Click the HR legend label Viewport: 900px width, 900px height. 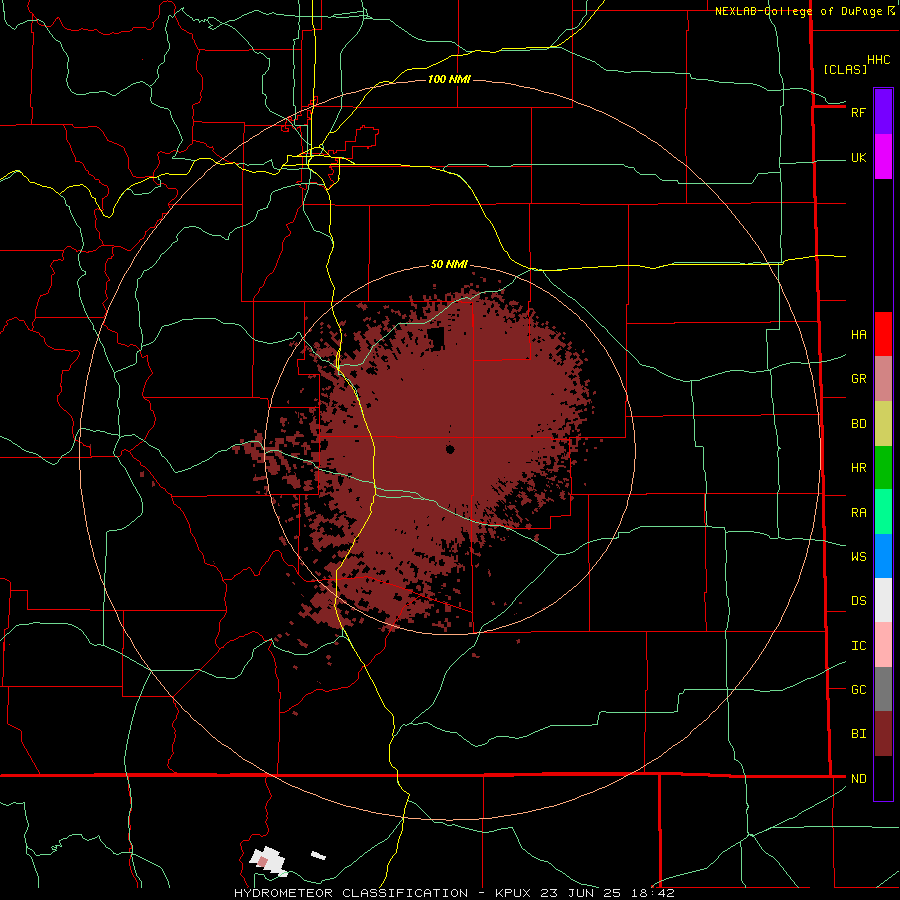(x=859, y=468)
